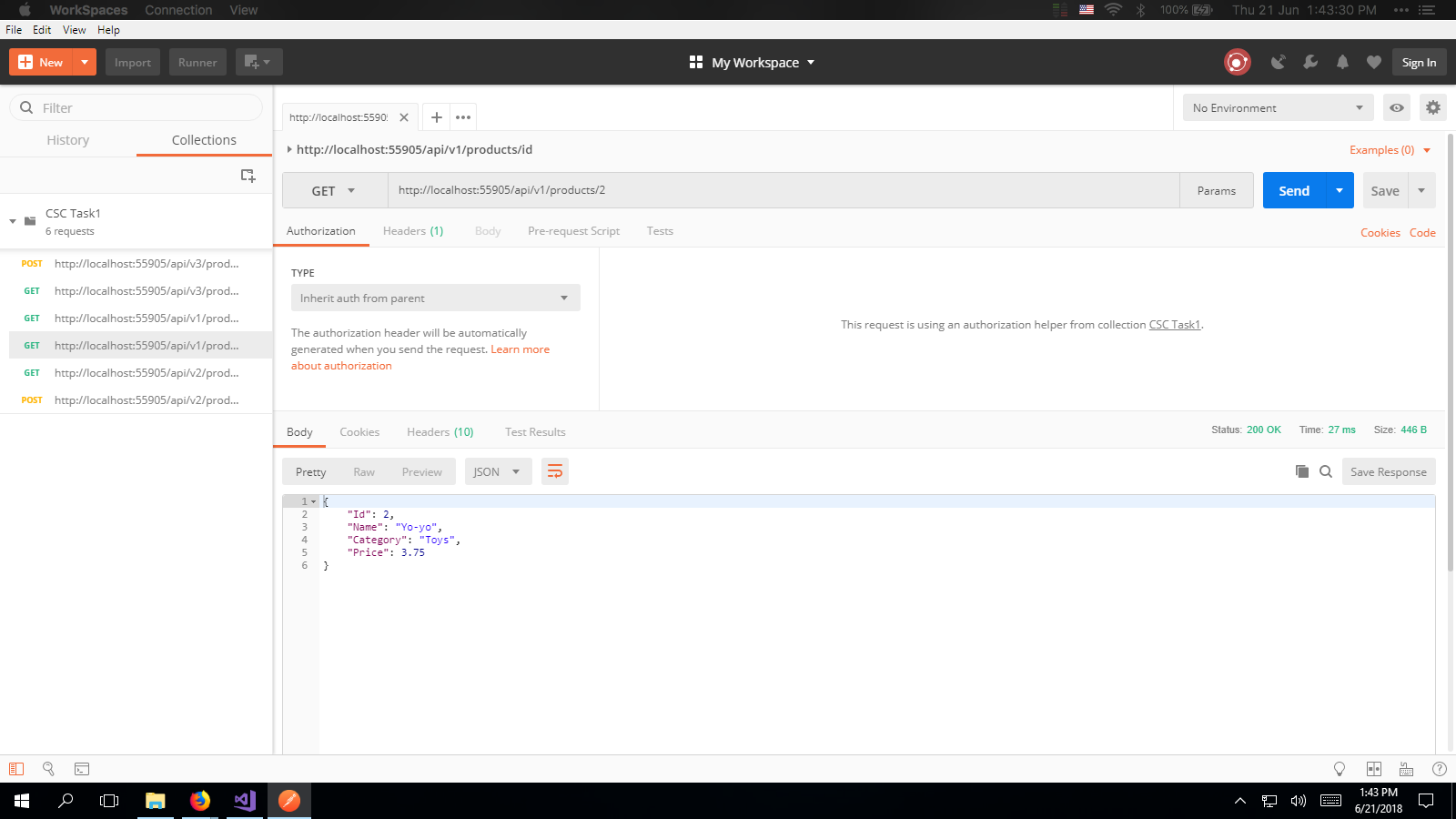
Task: Open the Pre-request Script tab
Action: [573, 231]
